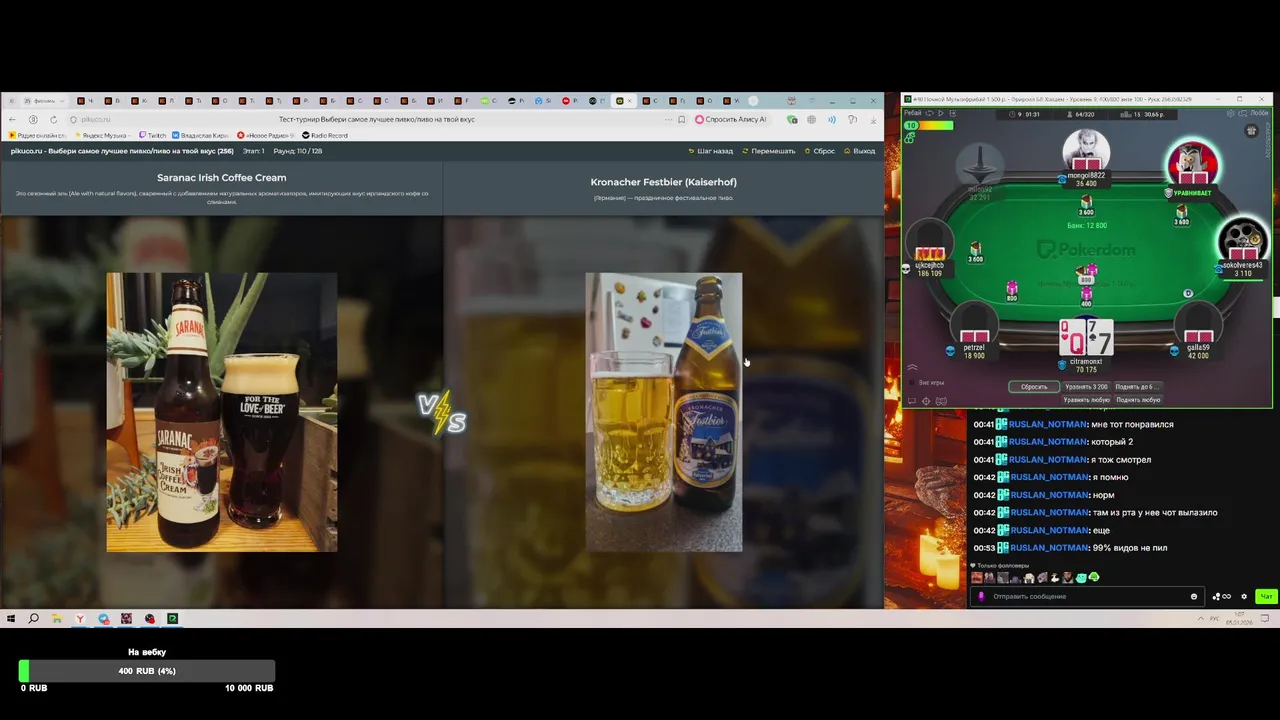
Task: Click sokolveres43 player avatar
Action: click(1243, 241)
